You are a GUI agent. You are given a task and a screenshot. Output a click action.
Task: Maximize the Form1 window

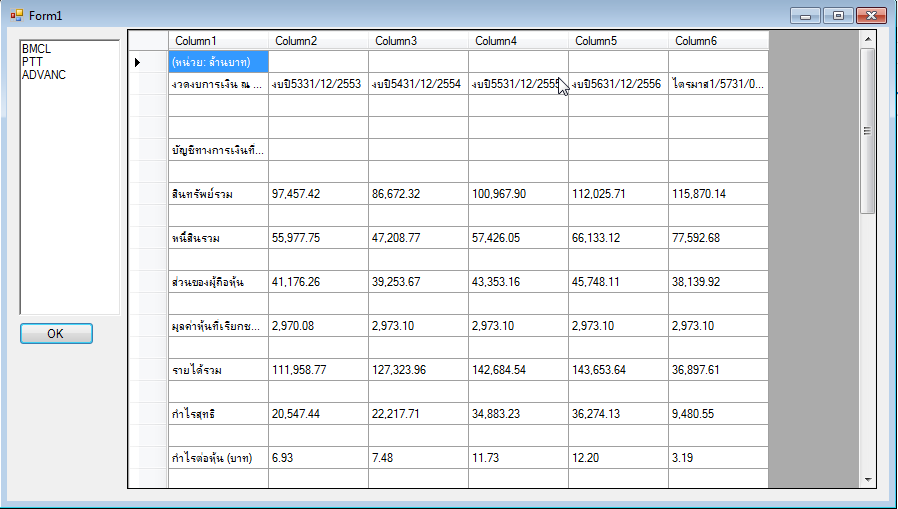click(838, 15)
